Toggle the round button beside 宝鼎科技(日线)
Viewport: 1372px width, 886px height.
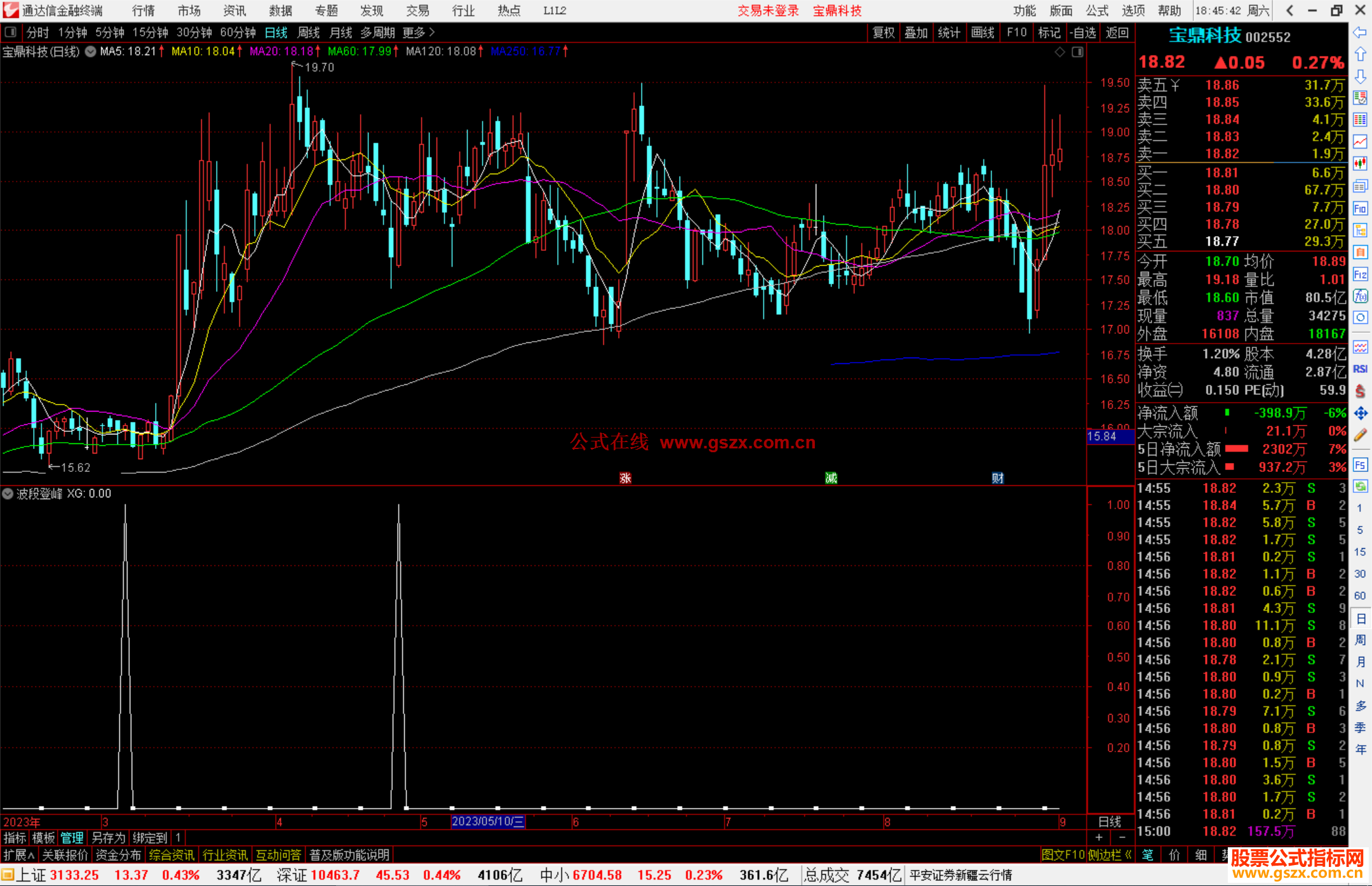click(91, 51)
